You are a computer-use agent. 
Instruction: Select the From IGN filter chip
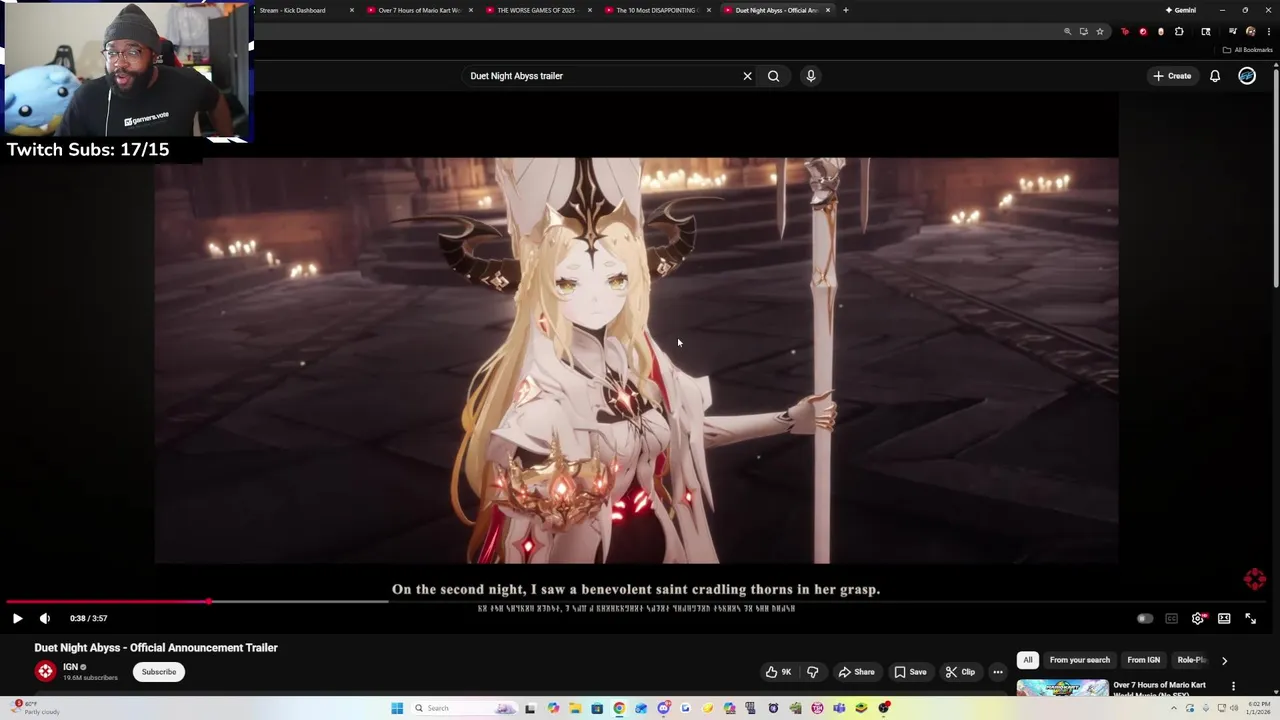[1143, 660]
